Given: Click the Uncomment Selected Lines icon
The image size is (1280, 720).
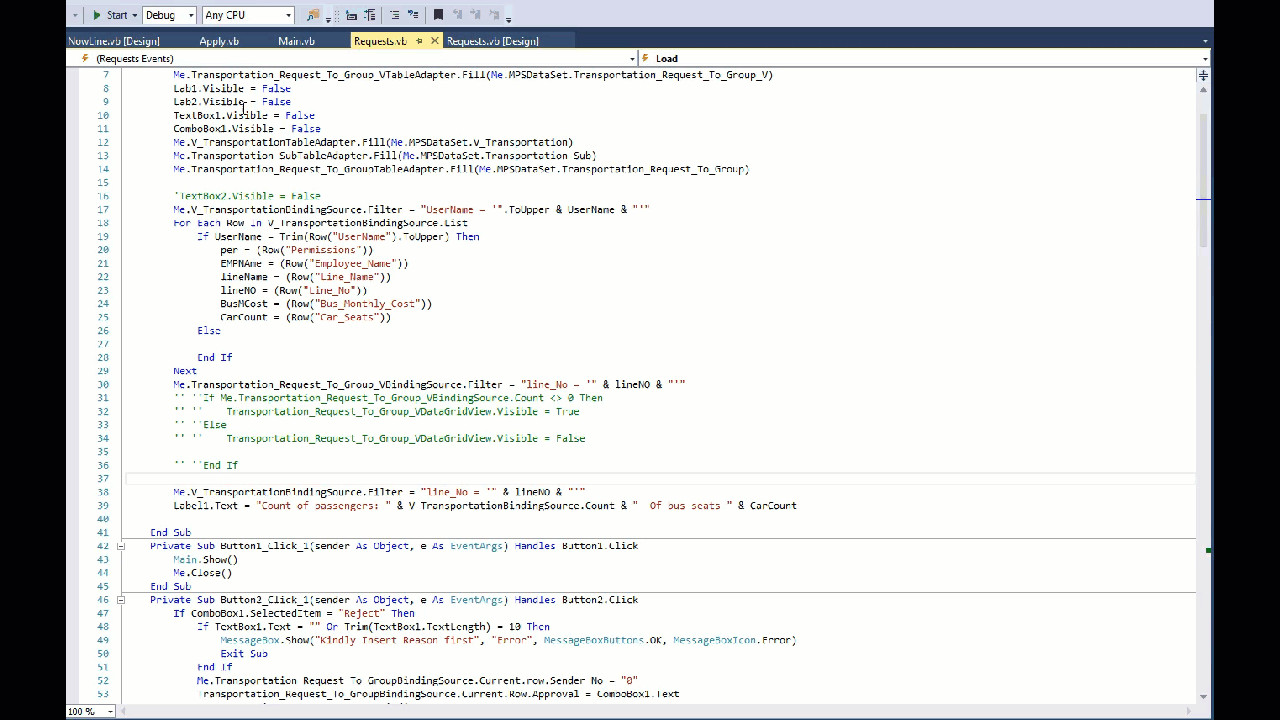Looking at the screenshot, I should pos(414,14).
